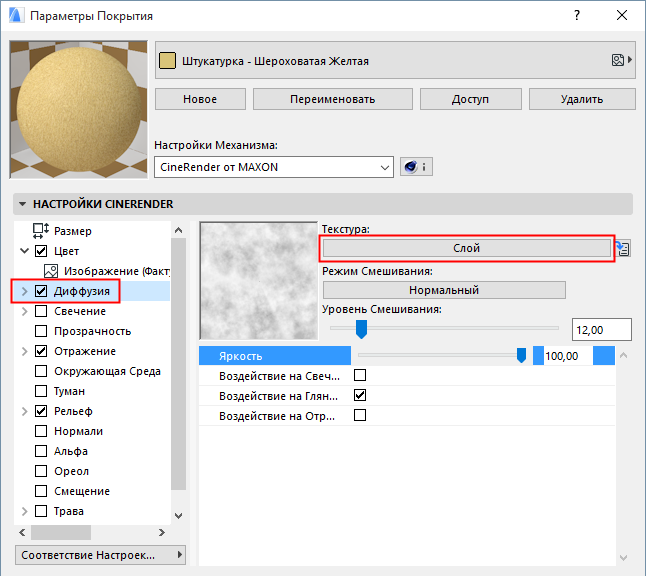Click the channel list scroll up arrow
Image resolution: width=646 pixels, height=576 pixels.
178,230
